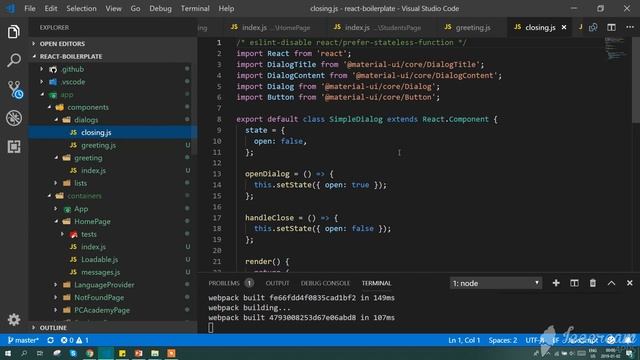640x360 pixels.
Task: Click the Windows taskbar search icon
Action: point(24,353)
